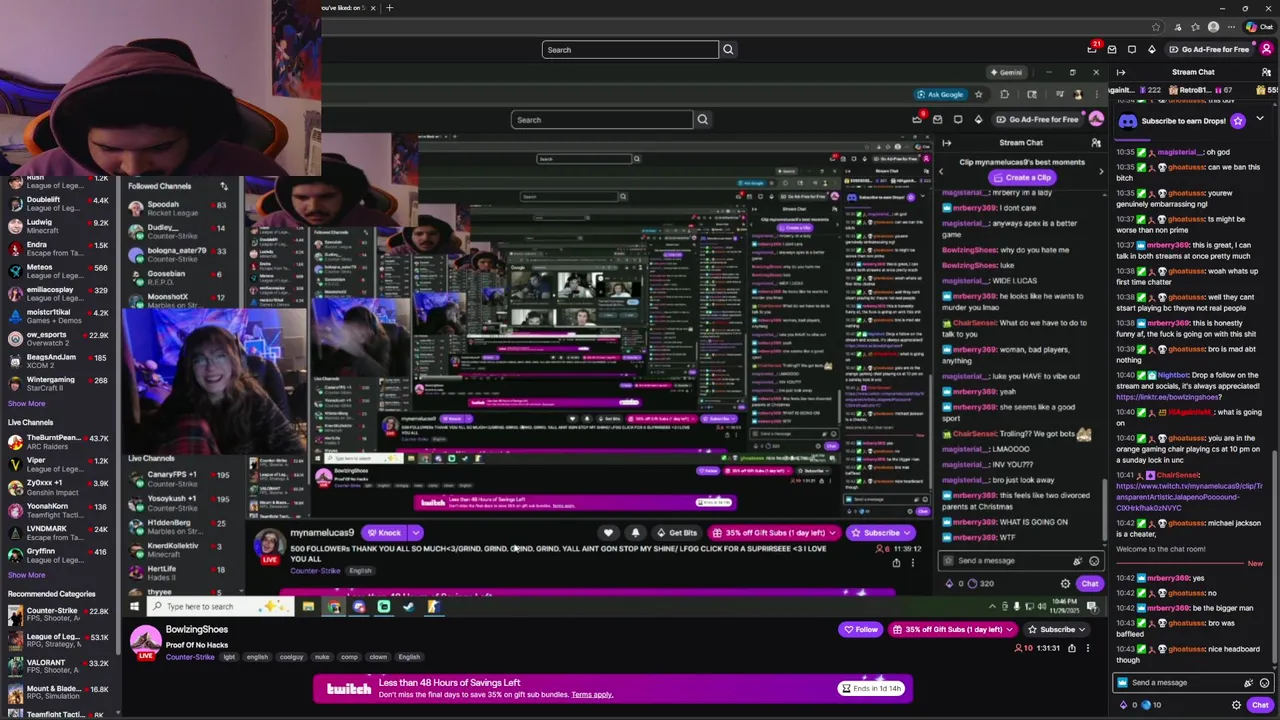Open the Terms apply link in savings banner

tap(592, 695)
